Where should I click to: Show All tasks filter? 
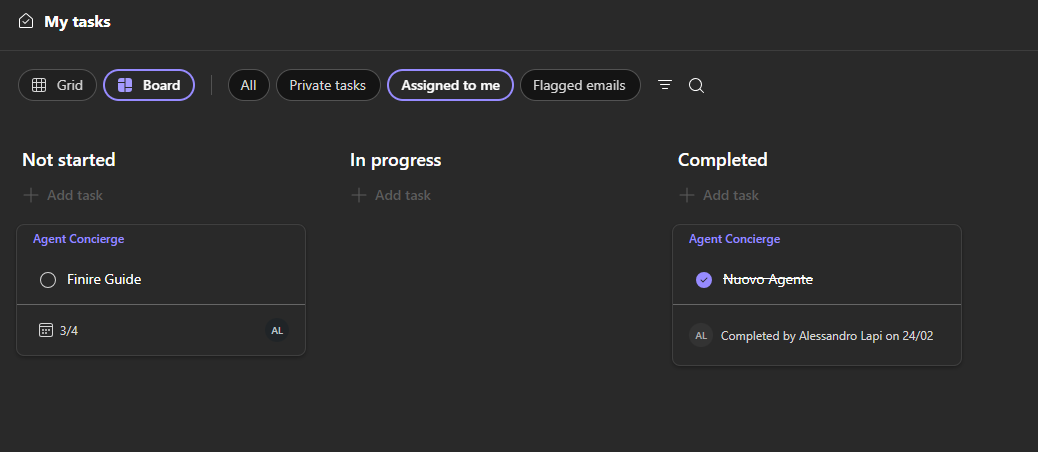click(x=248, y=85)
